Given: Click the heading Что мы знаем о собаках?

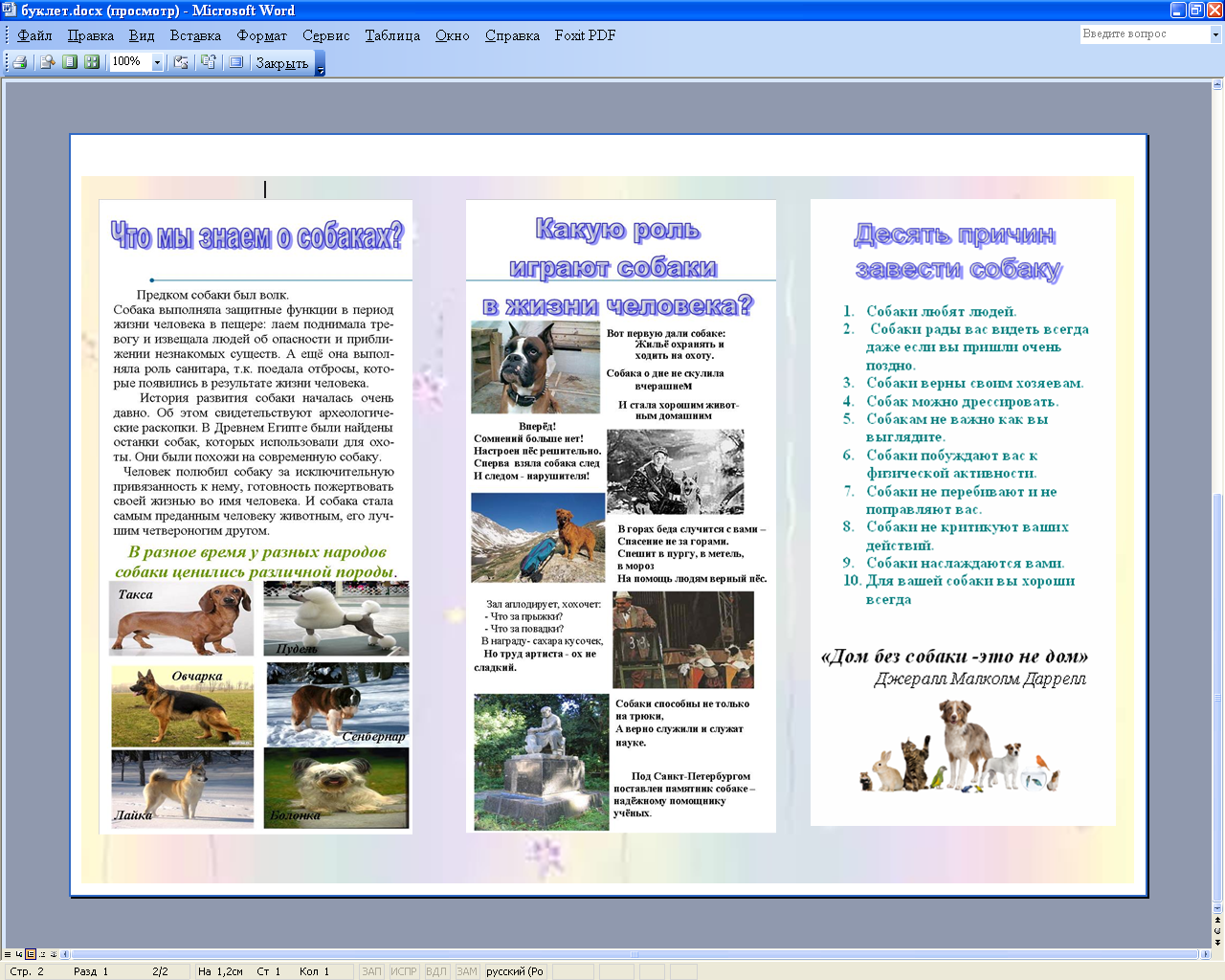Looking at the screenshot, I should [256, 235].
